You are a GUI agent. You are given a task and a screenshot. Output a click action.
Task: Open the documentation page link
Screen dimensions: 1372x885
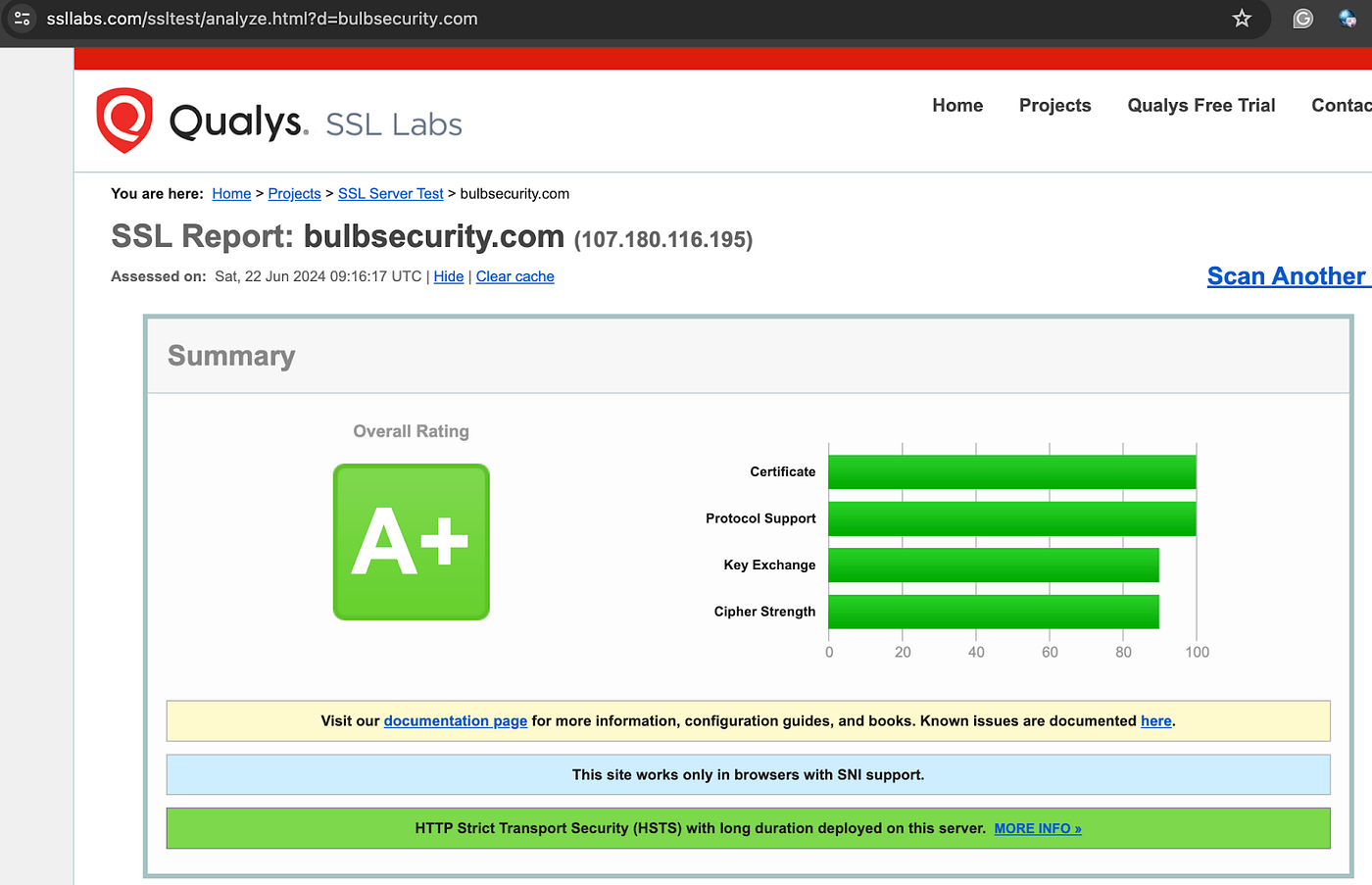pos(455,720)
